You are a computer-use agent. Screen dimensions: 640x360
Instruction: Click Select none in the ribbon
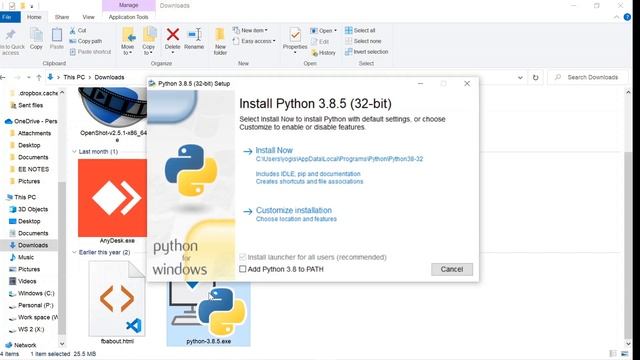[363, 41]
